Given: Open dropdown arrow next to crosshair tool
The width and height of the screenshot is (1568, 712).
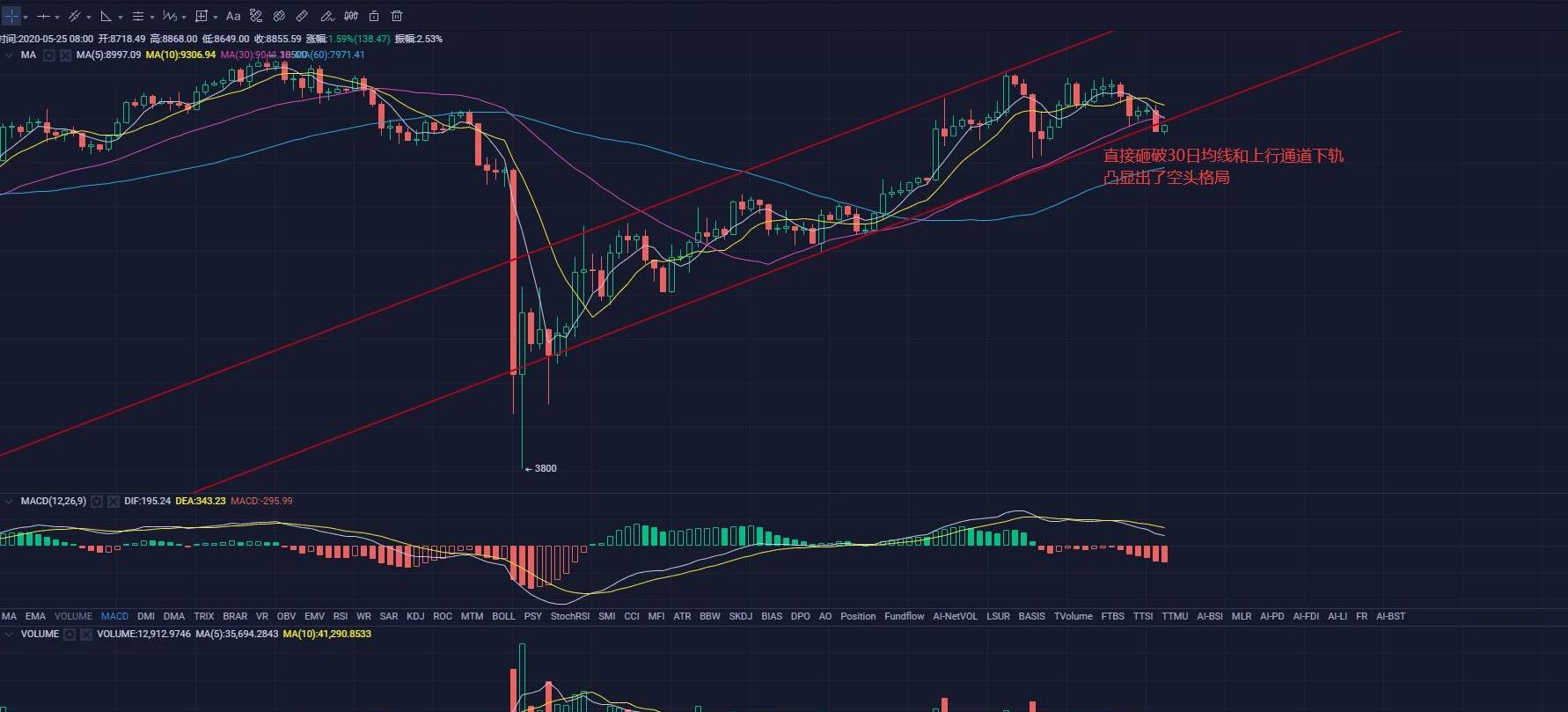Looking at the screenshot, I should pyautogui.click(x=26, y=17).
